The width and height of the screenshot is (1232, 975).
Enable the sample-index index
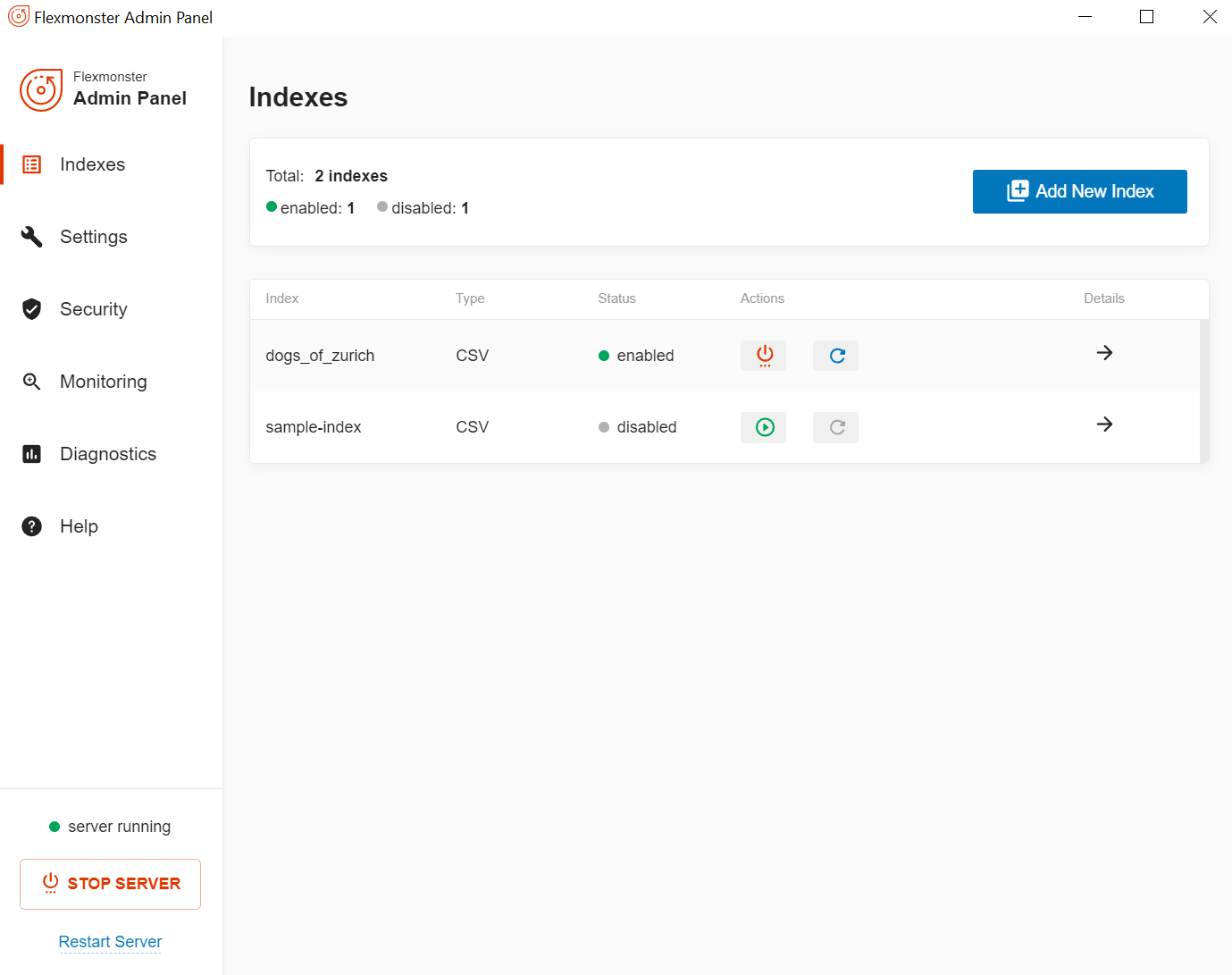point(763,427)
